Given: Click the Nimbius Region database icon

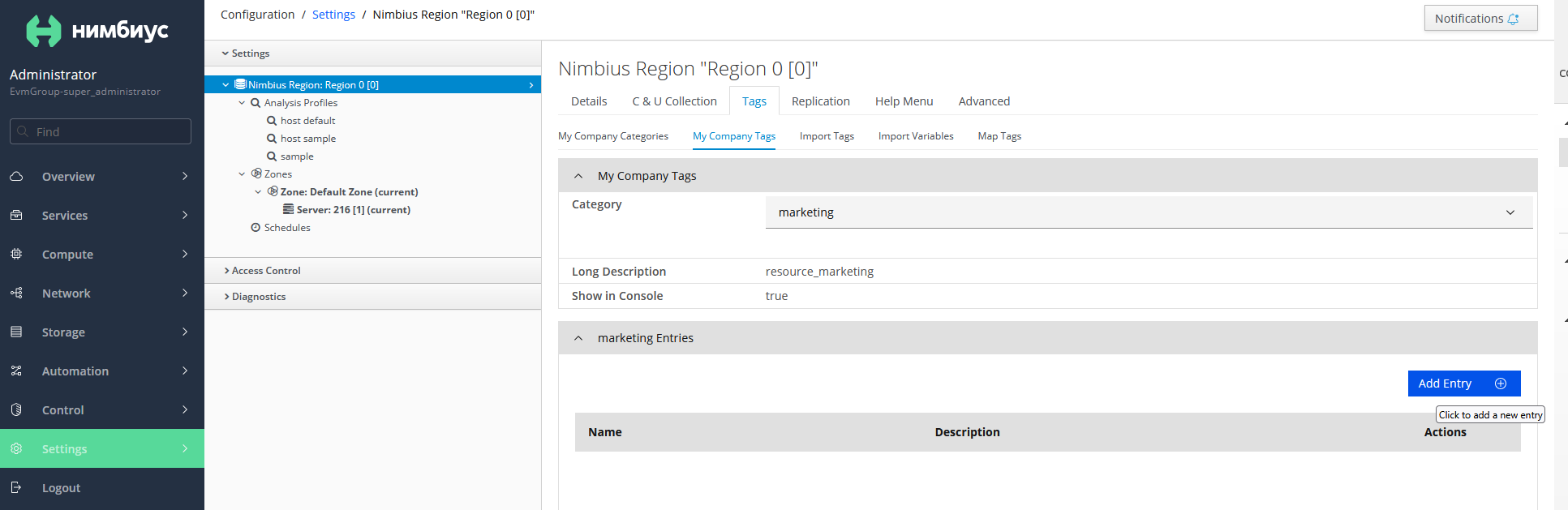Looking at the screenshot, I should tap(240, 84).
